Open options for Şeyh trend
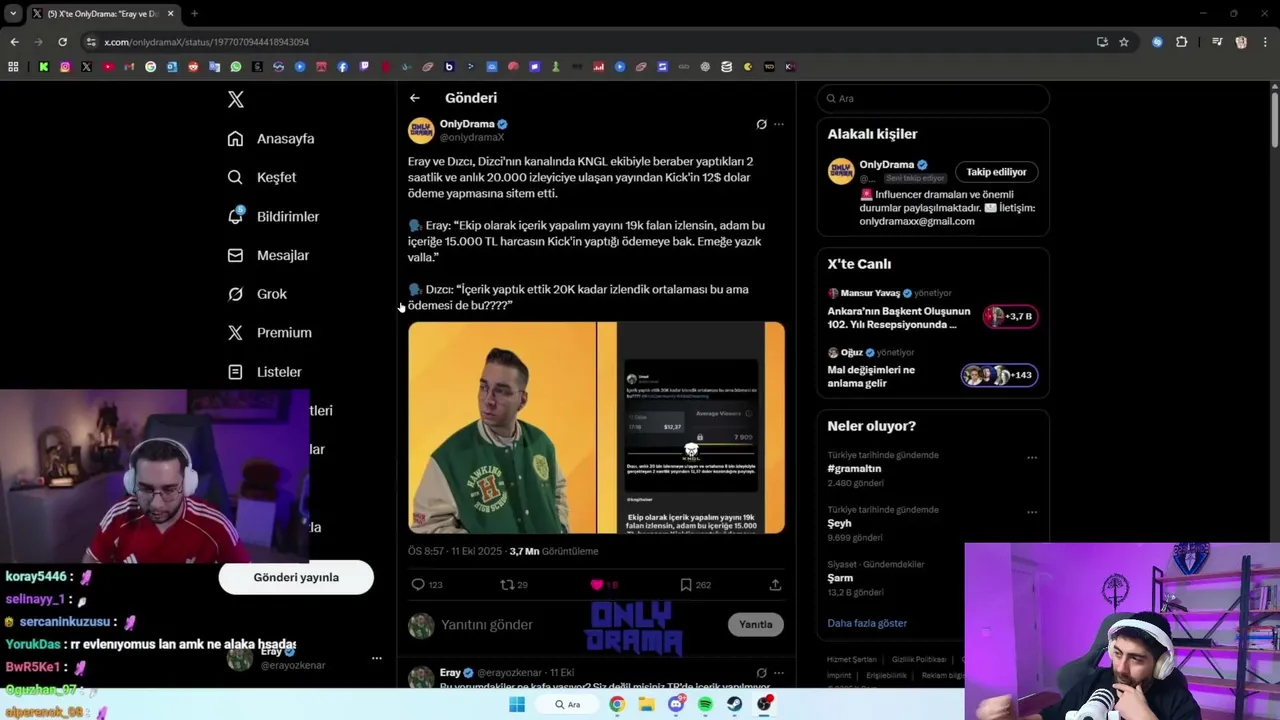The width and height of the screenshot is (1280, 720). click(x=1032, y=513)
